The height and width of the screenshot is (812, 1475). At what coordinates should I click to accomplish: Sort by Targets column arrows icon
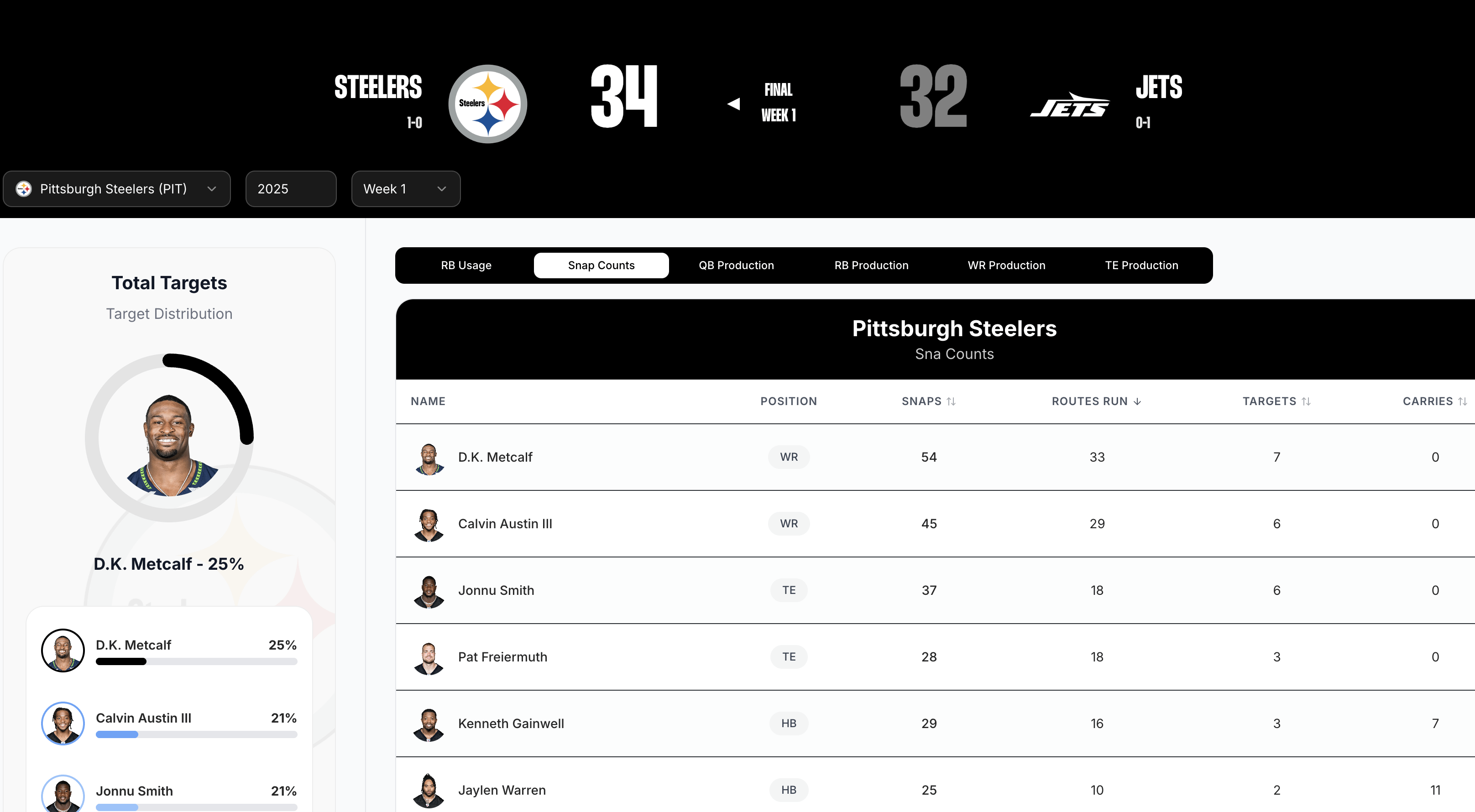(x=1306, y=401)
